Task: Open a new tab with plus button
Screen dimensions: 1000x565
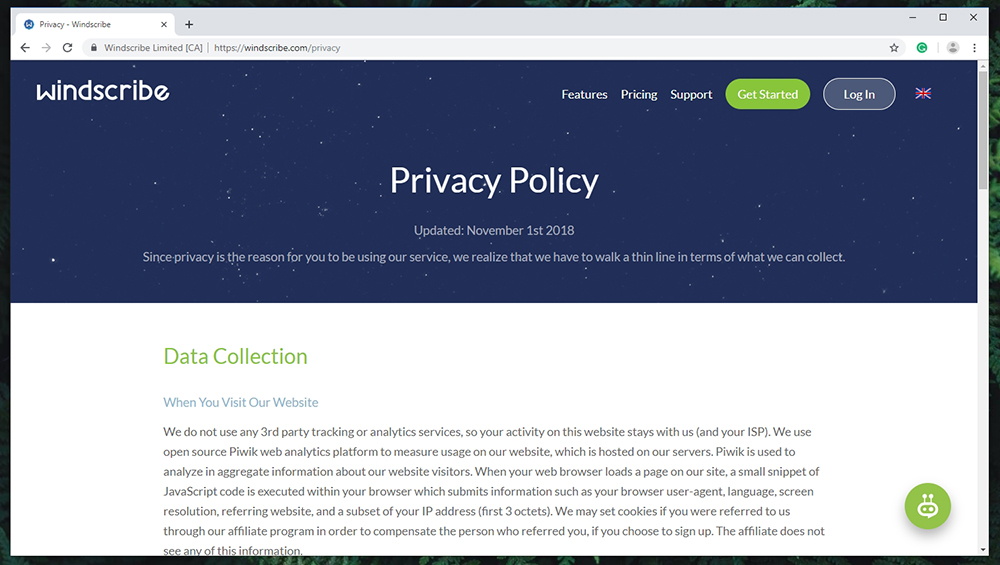Action: (x=189, y=24)
